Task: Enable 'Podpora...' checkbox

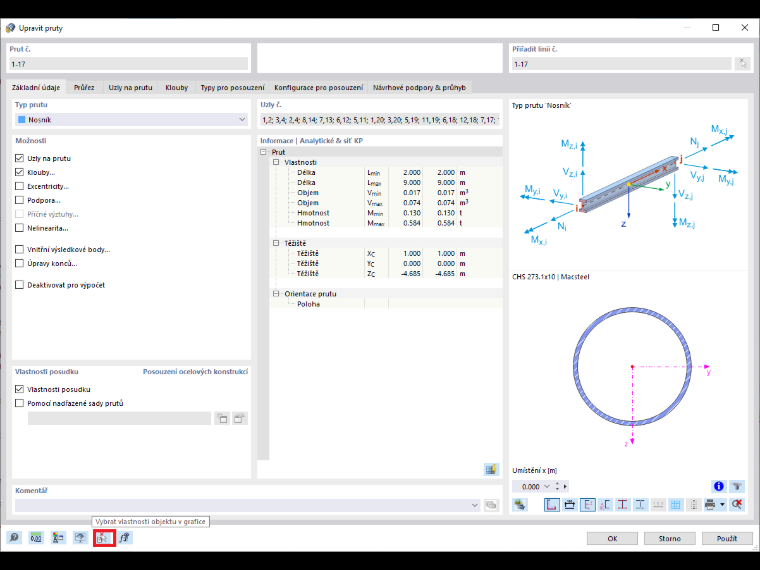Action: pos(19,200)
